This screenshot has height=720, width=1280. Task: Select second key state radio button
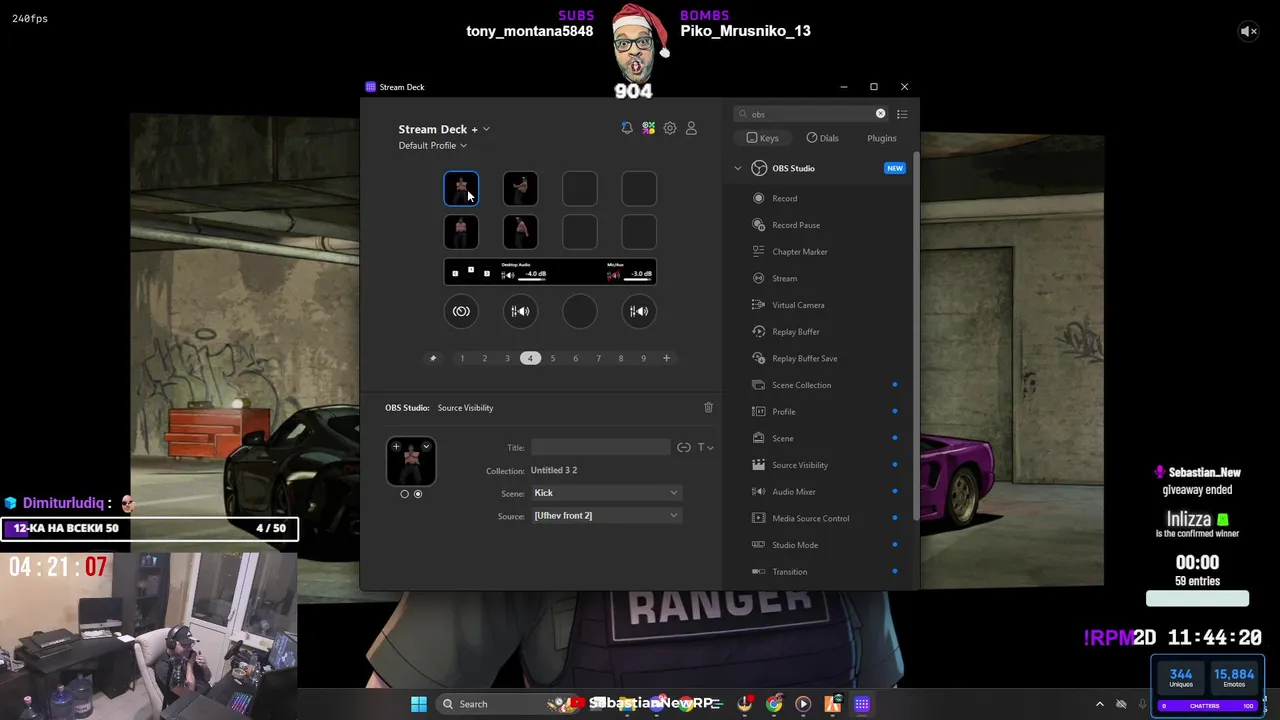(x=418, y=494)
